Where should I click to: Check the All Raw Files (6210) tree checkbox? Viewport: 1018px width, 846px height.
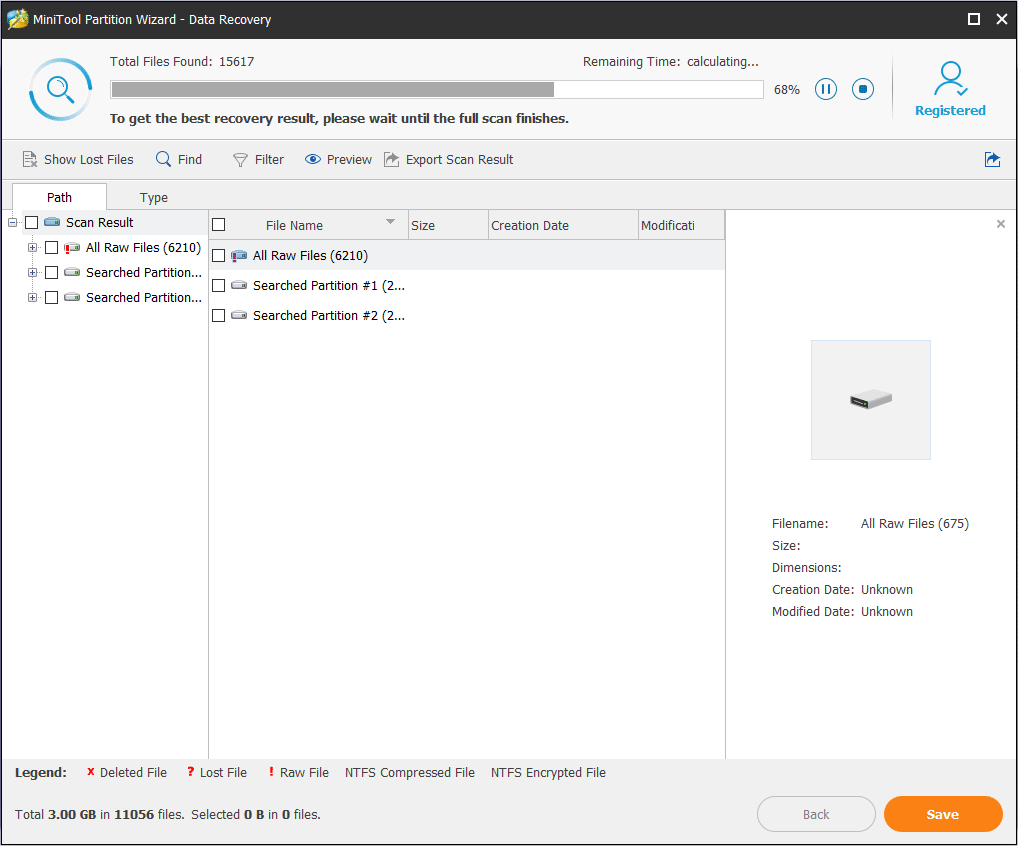point(52,247)
